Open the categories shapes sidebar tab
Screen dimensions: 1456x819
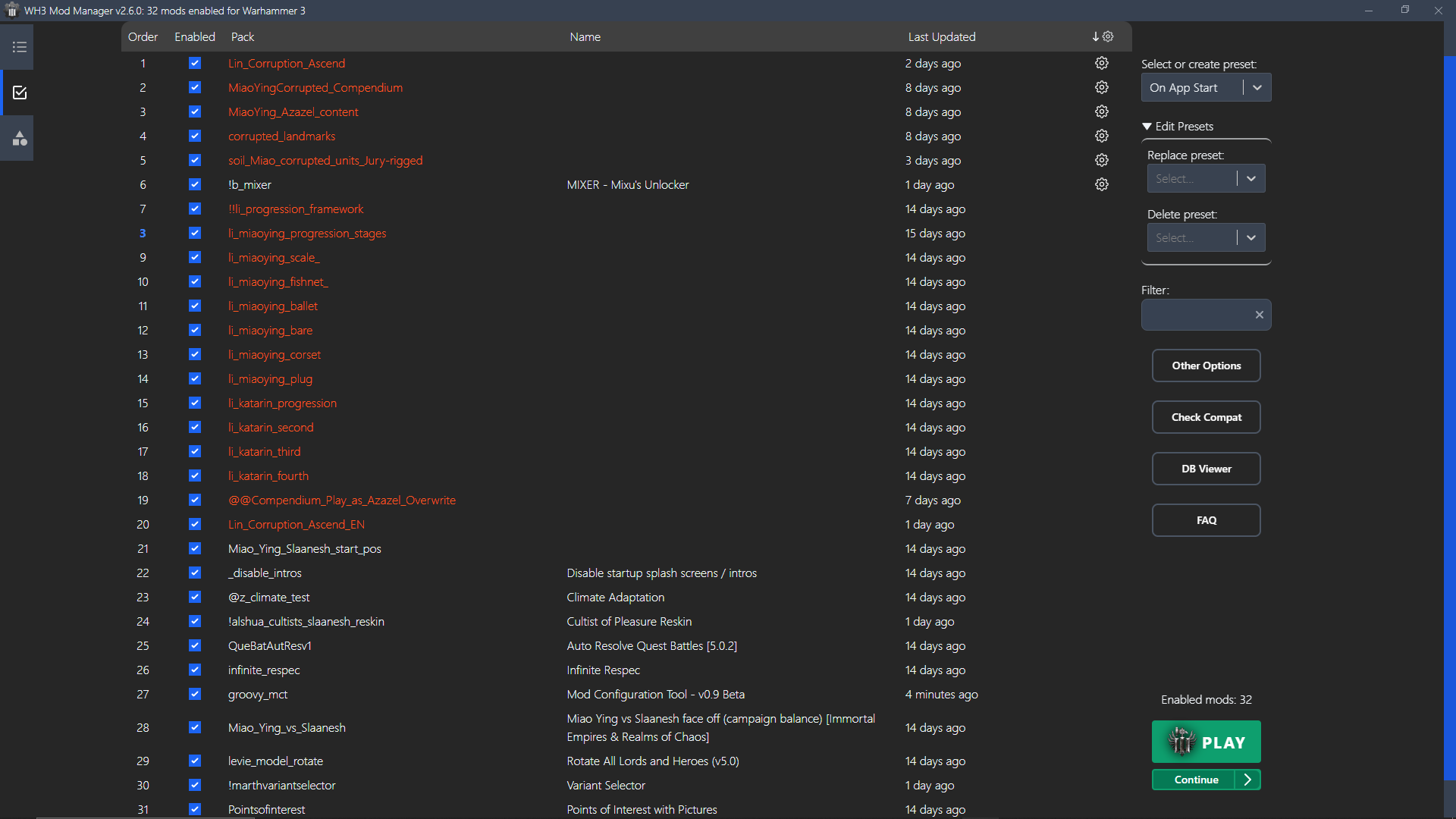point(20,138)
